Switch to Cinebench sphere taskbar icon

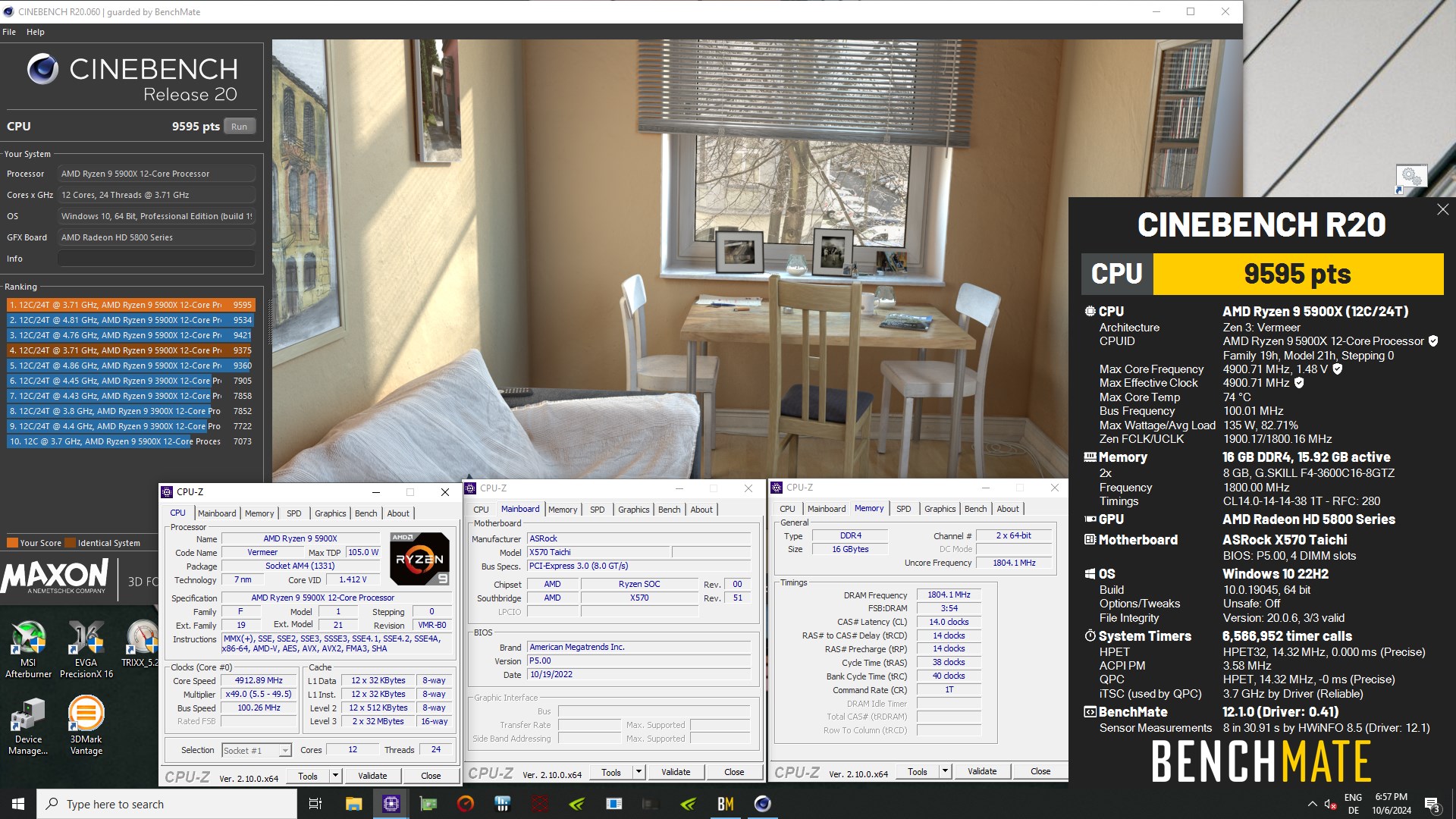[763, 804]
